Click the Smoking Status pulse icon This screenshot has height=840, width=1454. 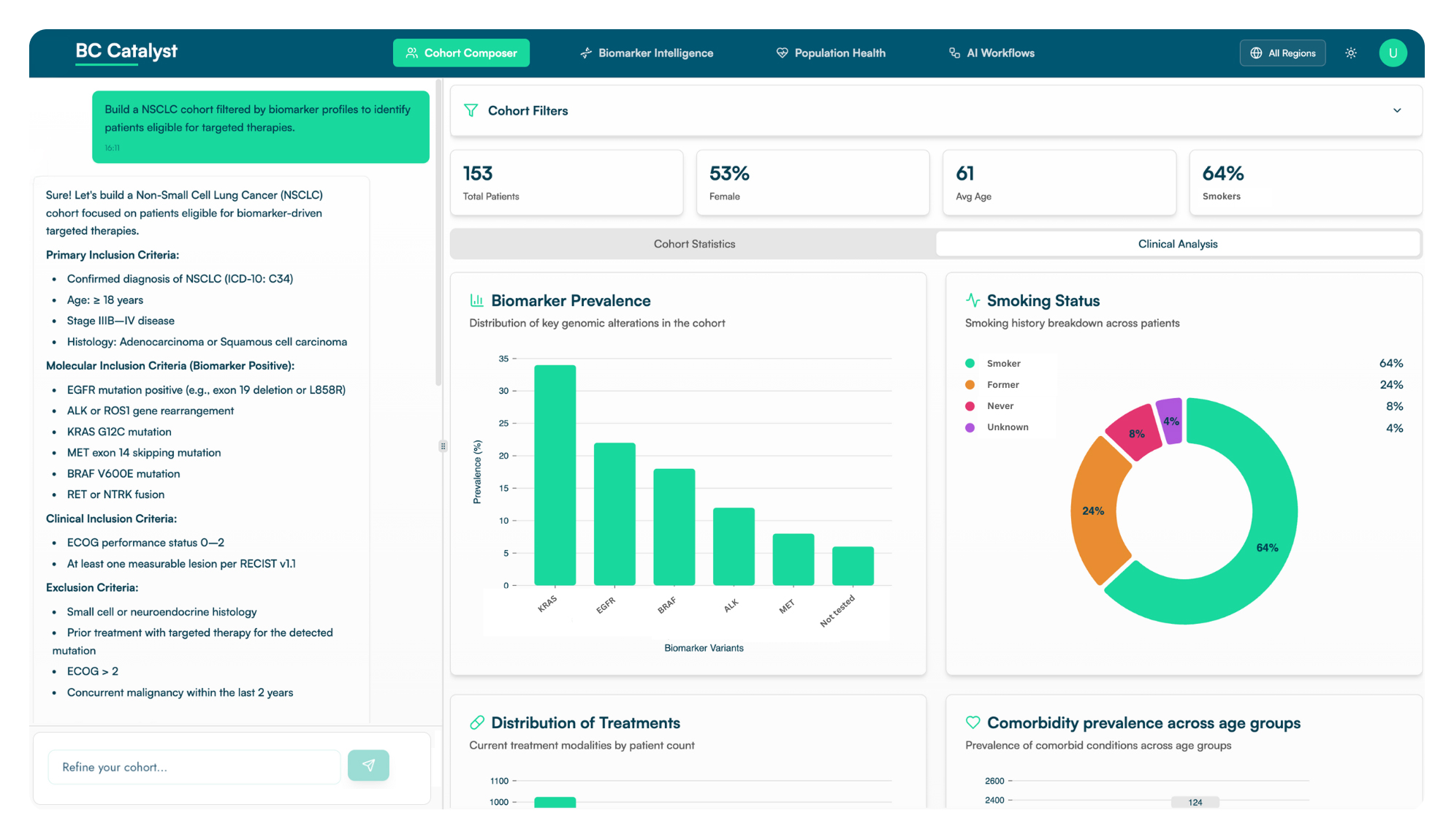pyautogui.click(x=972, y=300)
